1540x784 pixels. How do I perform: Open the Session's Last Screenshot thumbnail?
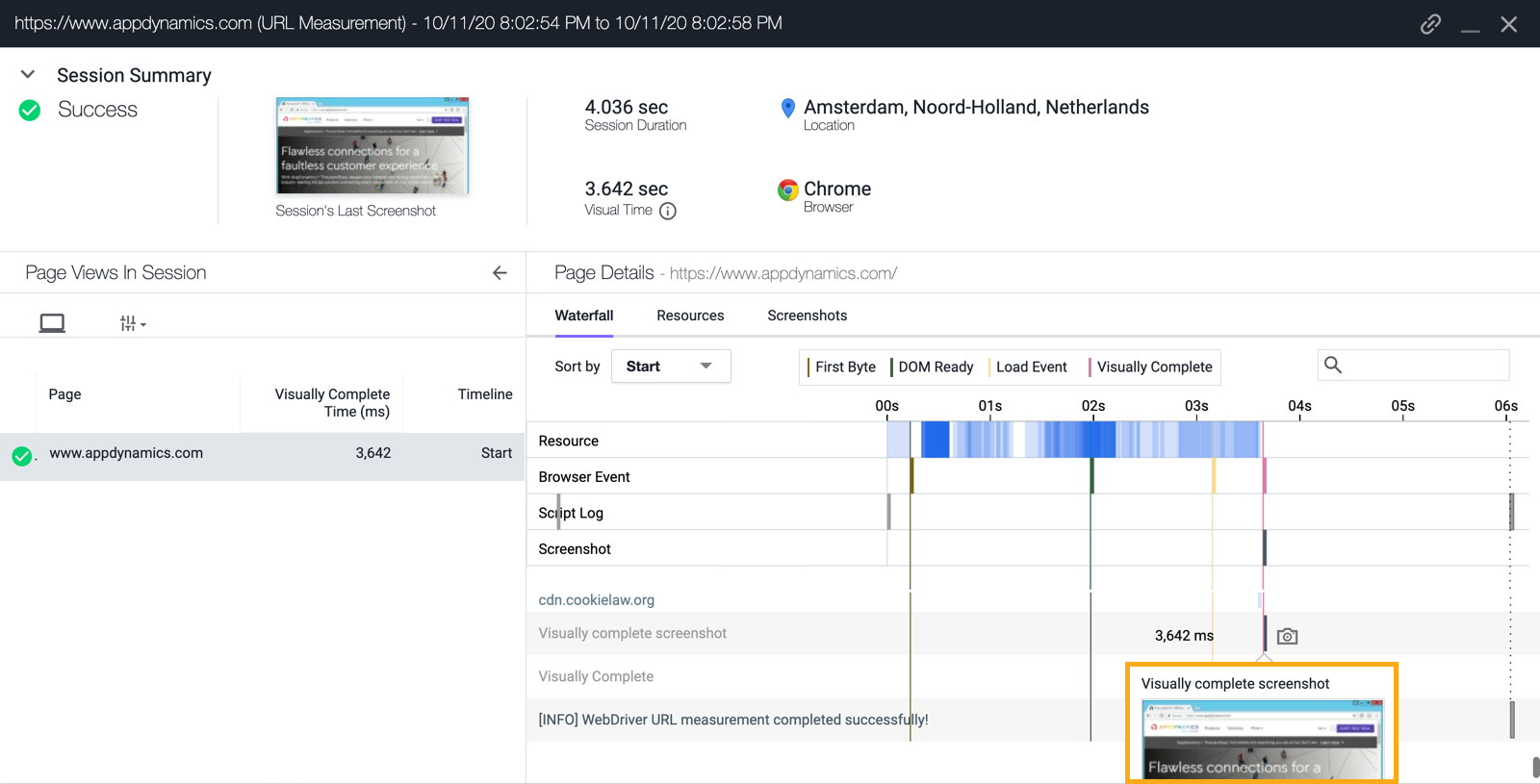372,145
